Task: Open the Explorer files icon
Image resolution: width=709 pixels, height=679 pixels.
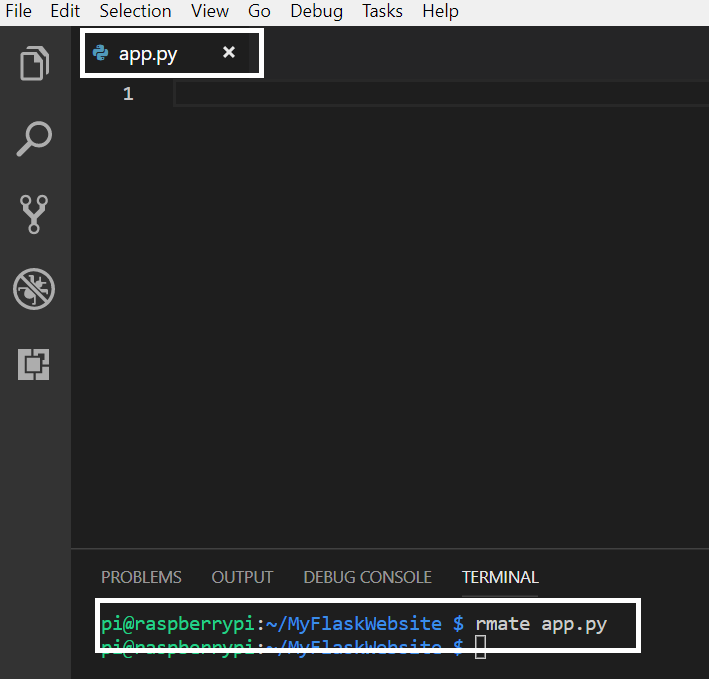Action: point(34,63)
